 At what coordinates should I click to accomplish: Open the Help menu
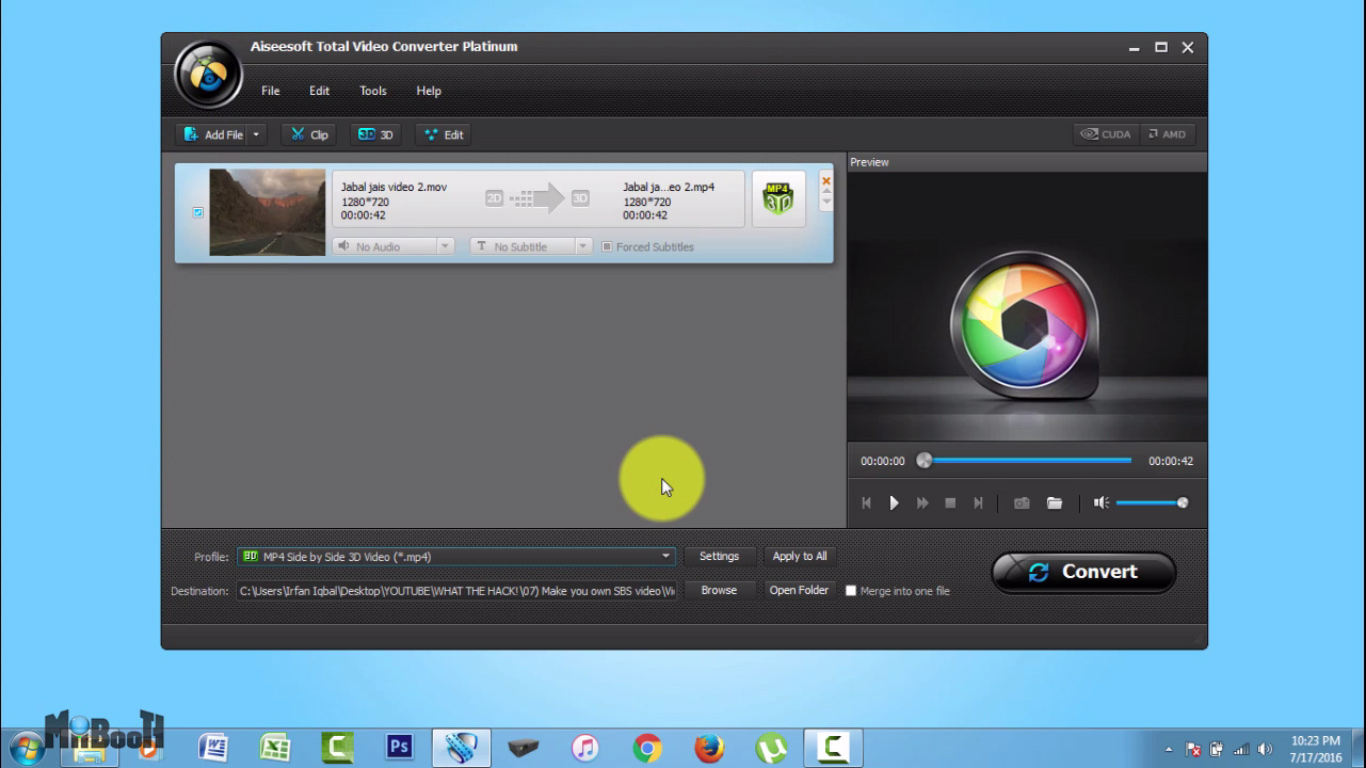point(428,91)
